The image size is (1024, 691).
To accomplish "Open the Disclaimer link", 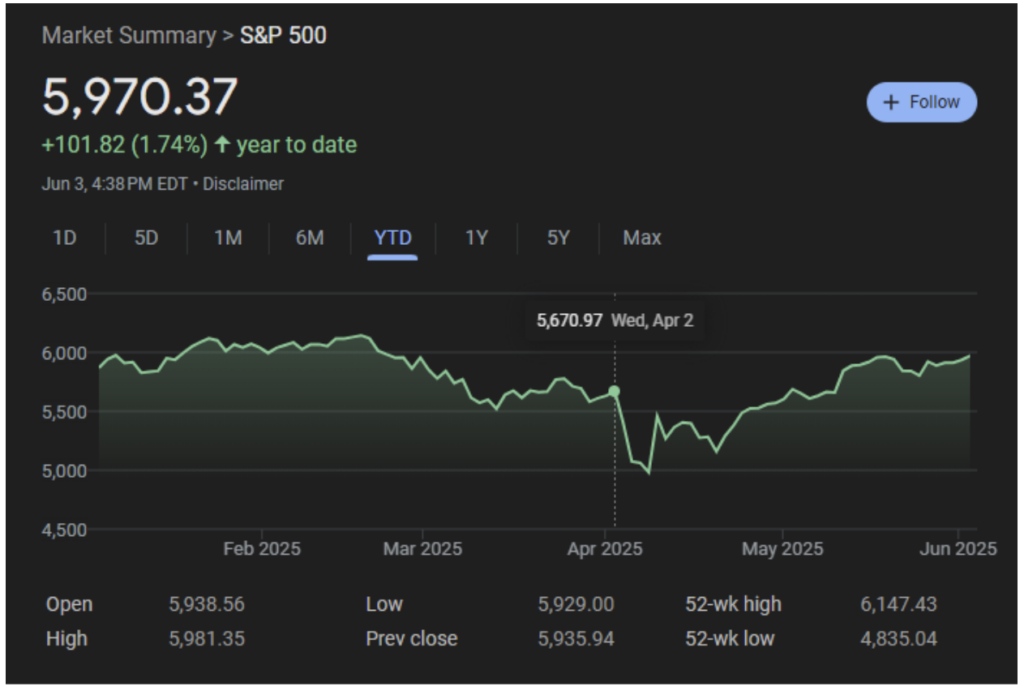I will tap(243, 184).
